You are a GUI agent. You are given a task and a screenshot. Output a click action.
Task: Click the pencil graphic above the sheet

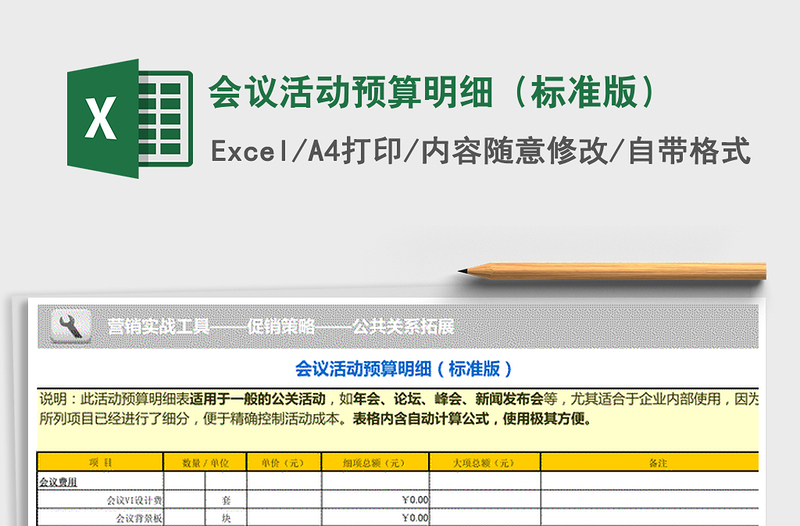(612, 270)
